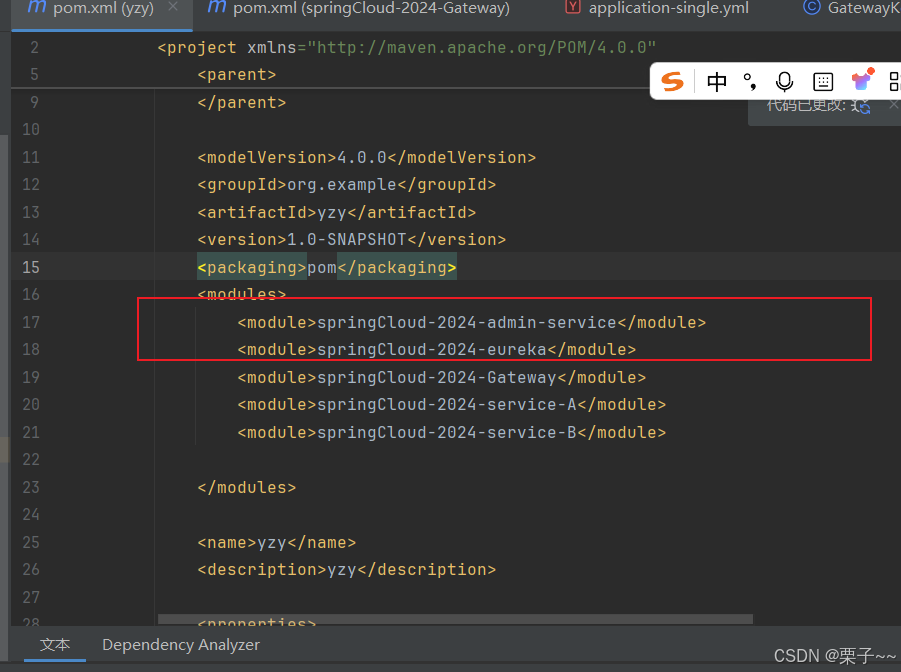Switch to the Dependency Analyzer tab
901x672 pixels.
[180, 644]
